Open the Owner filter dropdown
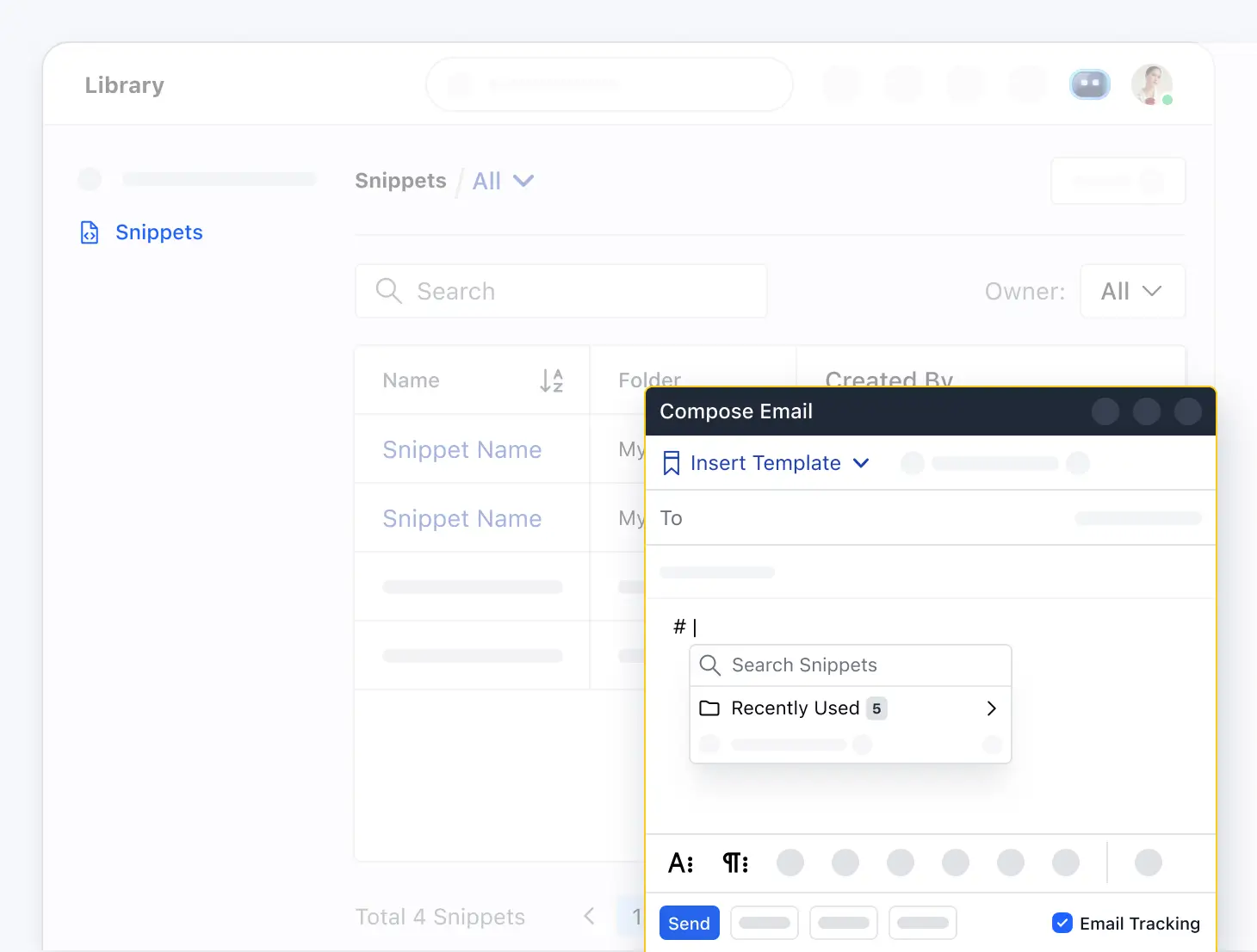1257x952 pixels. click(1132, 291)
